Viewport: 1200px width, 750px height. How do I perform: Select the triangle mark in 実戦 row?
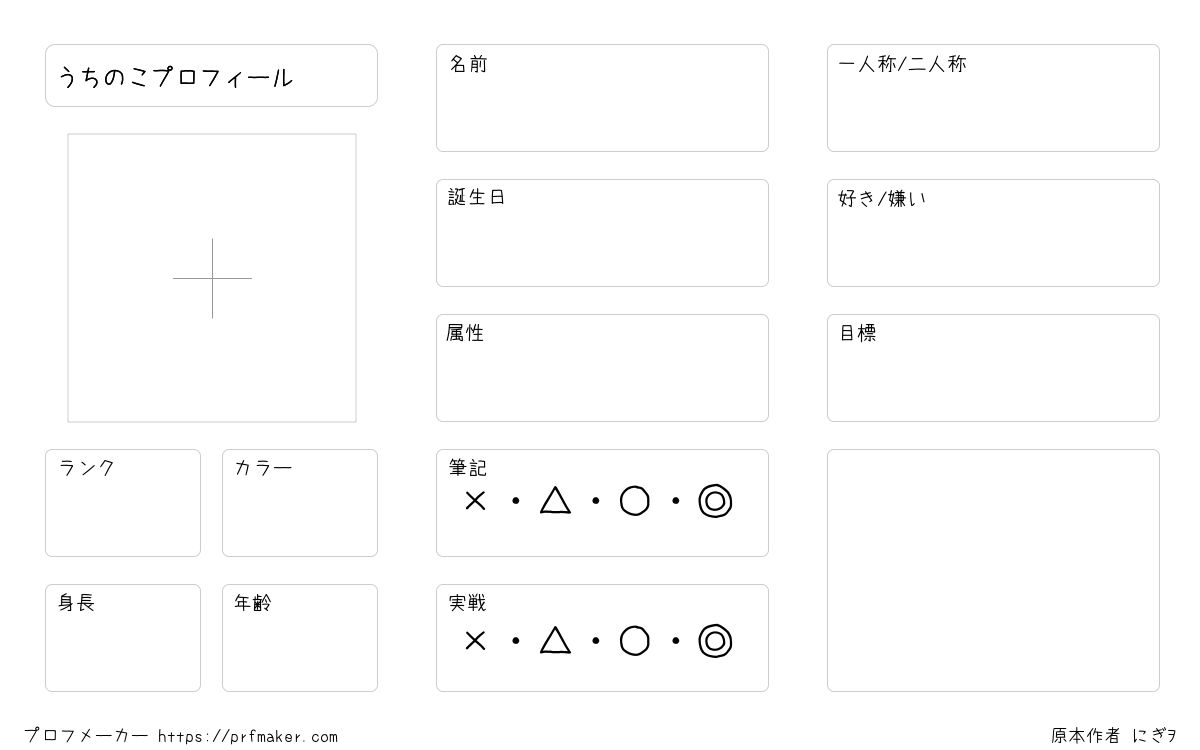click(555, 640)
